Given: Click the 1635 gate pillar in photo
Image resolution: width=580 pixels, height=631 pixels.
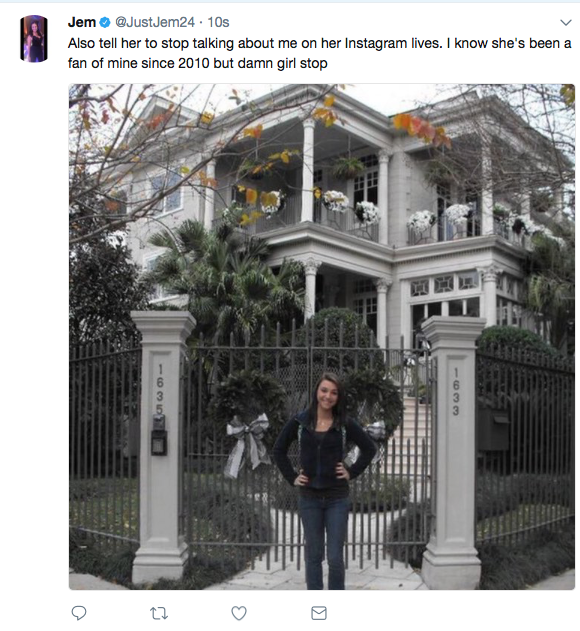Looking at the screenshot, I should coord(160,446).
